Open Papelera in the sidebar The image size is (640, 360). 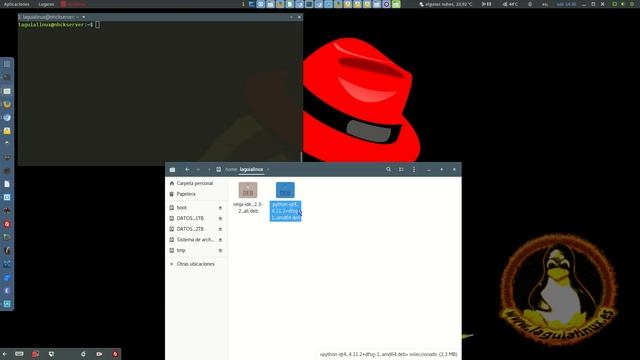coord(197,194)
